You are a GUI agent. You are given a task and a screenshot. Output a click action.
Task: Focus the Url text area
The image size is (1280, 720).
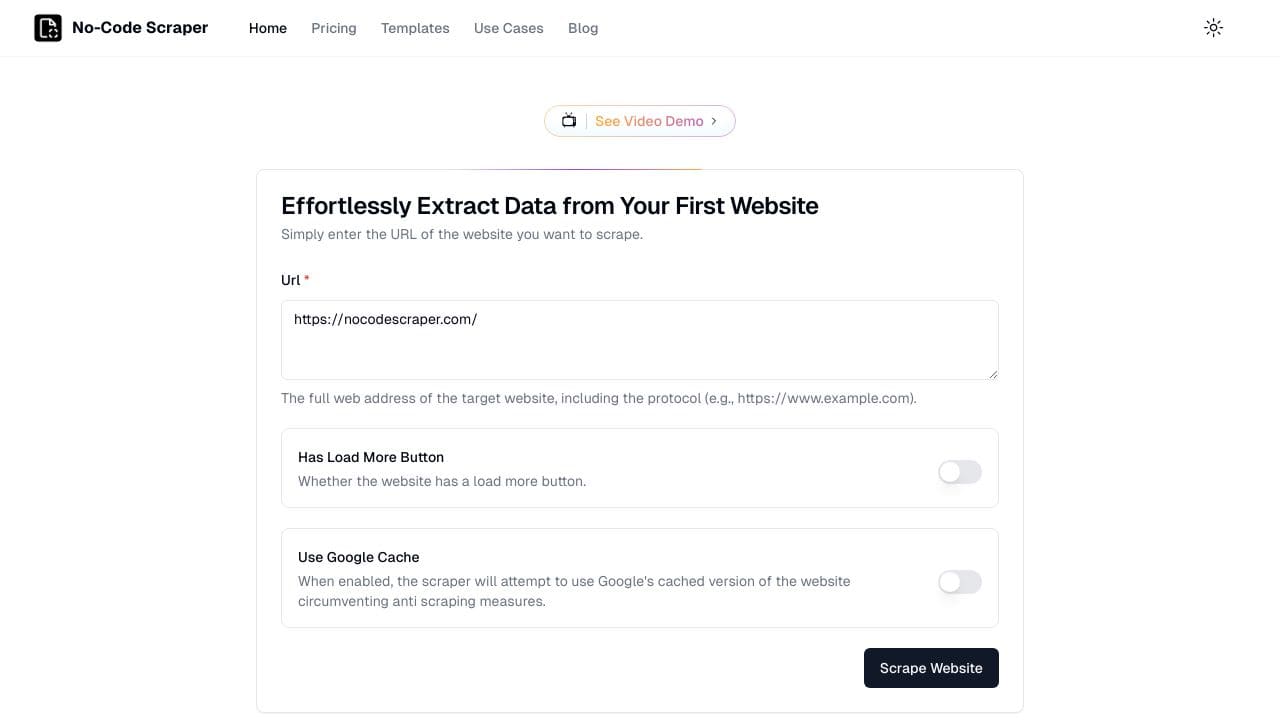[x=640, y=340]
